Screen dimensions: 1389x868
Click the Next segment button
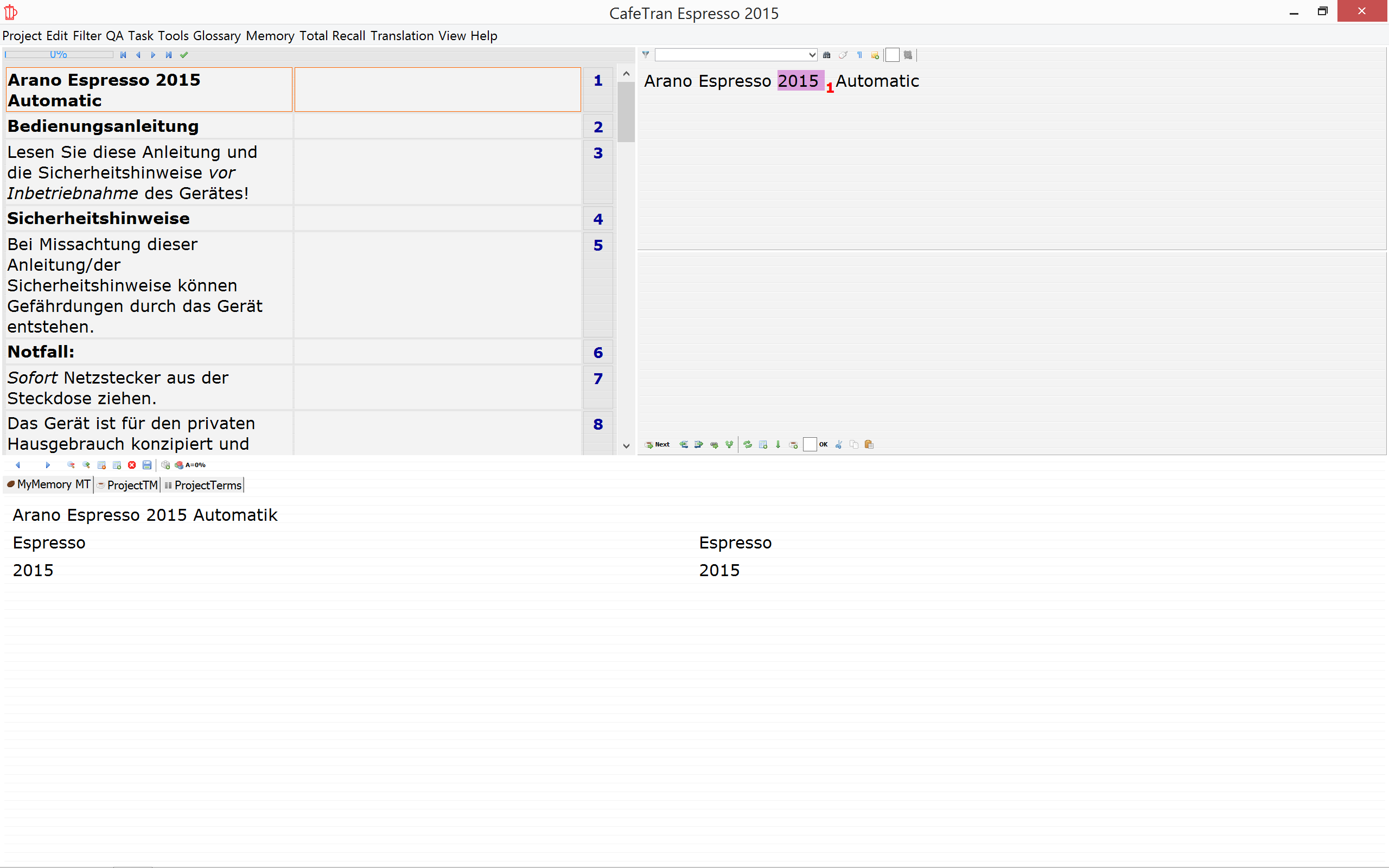click(x=657, y=444)
